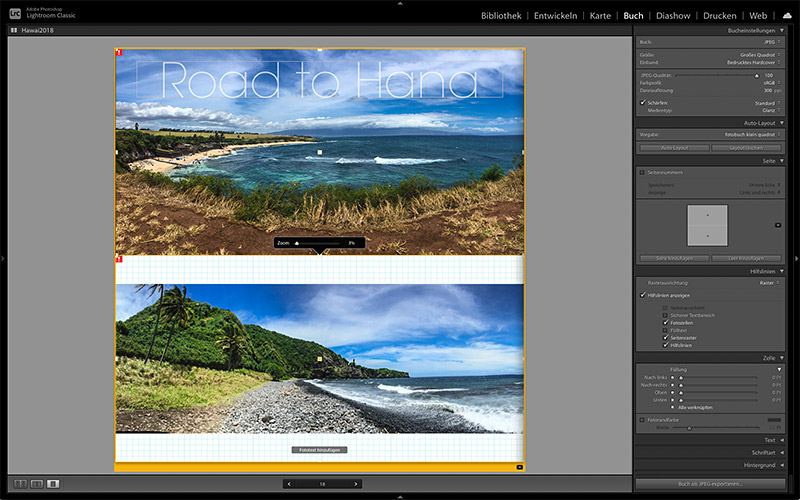
Task: Open the Entwickeln module
Action: pos(555,16)
